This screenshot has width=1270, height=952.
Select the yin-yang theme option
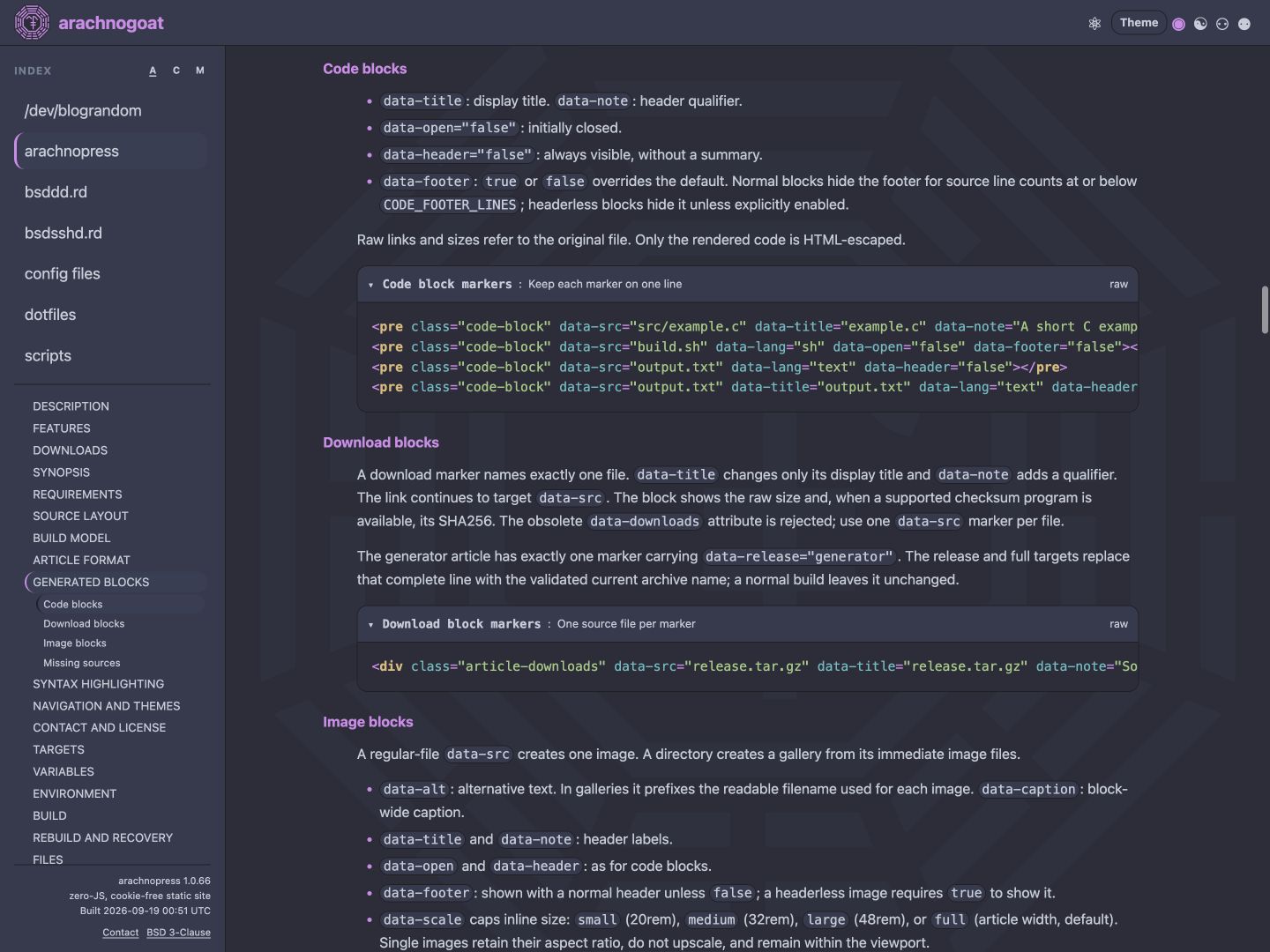(x=1200, y=24)
